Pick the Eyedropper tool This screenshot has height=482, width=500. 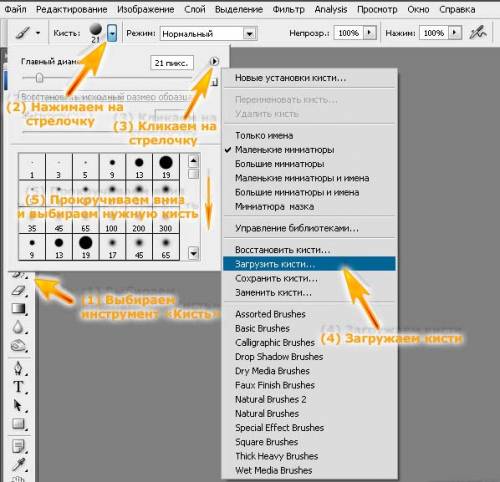pos(18,464)
